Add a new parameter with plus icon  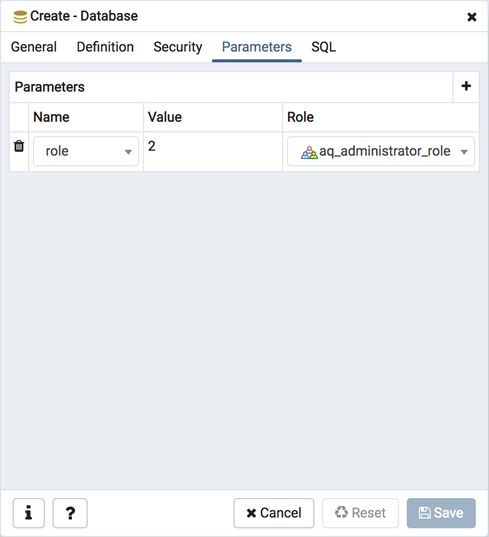pyautogui.click(x=466, y=86)
